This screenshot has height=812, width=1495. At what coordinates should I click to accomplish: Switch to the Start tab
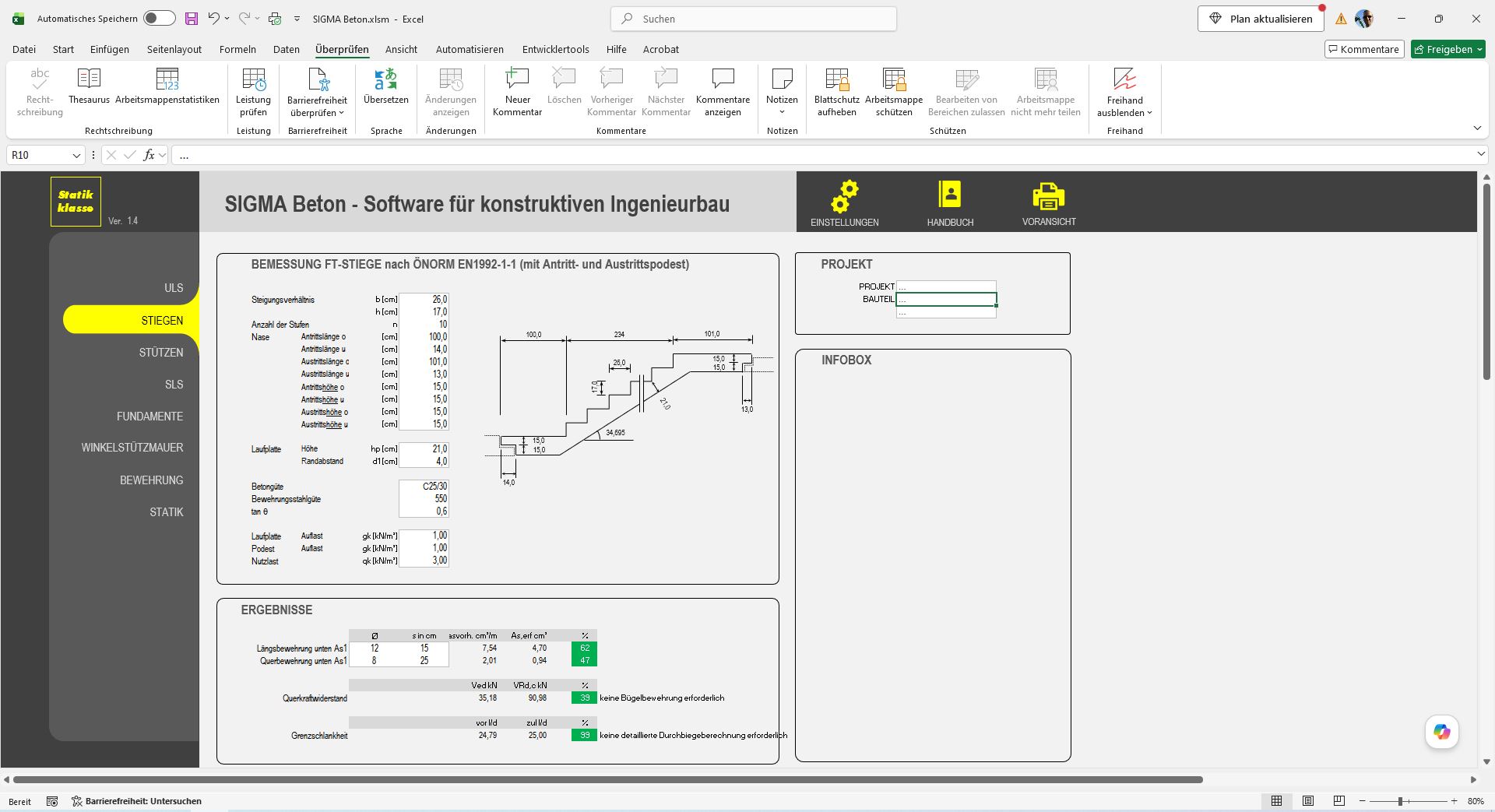pyautogui.click(x=63, y=49)
